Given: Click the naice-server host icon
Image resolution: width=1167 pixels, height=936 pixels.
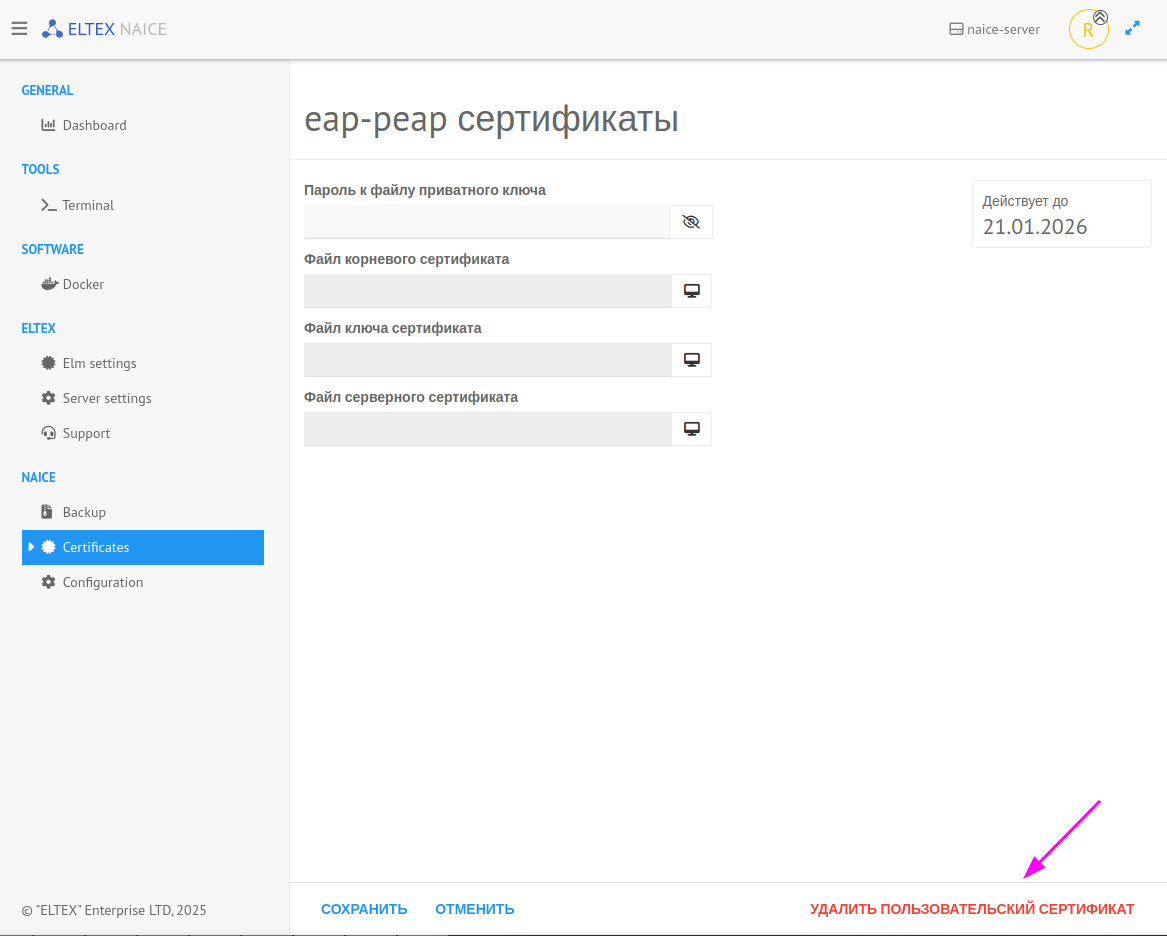Looking at the screenshot, I should point(956,30).
